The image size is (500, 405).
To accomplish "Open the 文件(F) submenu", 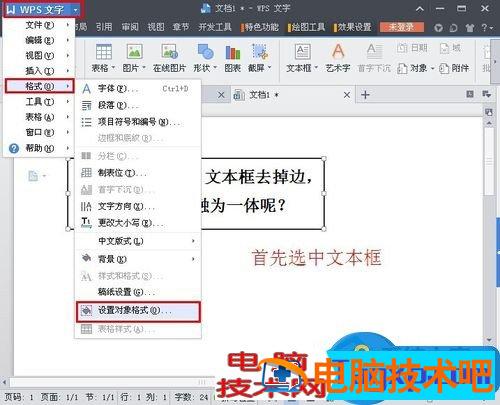I will coord(38,25).
